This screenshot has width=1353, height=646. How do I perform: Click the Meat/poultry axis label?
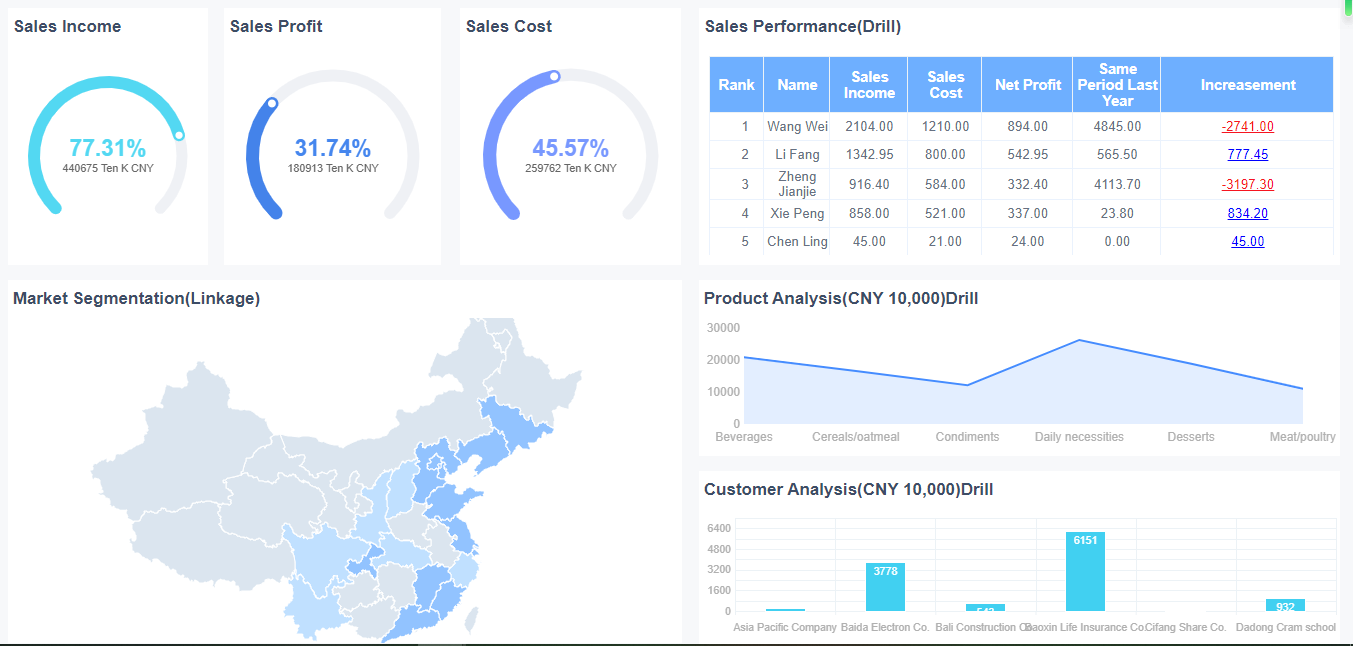pyautogui.click(x=1302, y=437)
